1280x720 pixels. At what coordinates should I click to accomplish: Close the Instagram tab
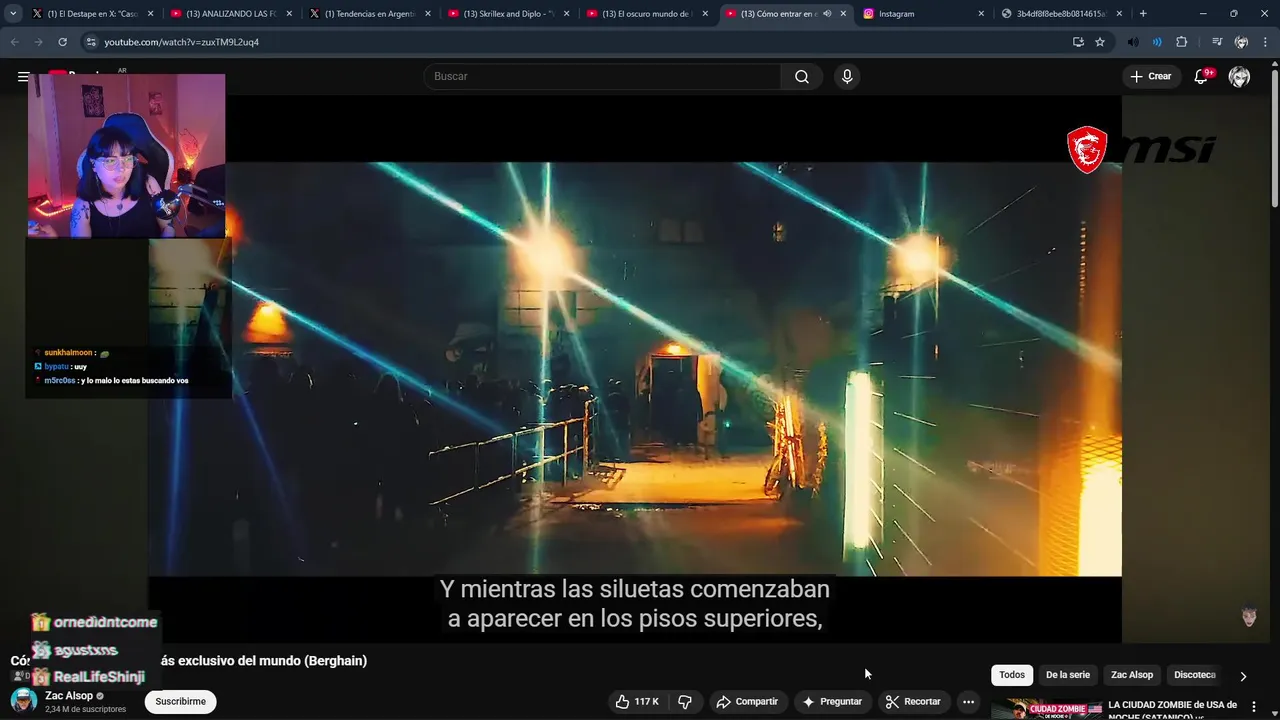(x=980, y=14)
